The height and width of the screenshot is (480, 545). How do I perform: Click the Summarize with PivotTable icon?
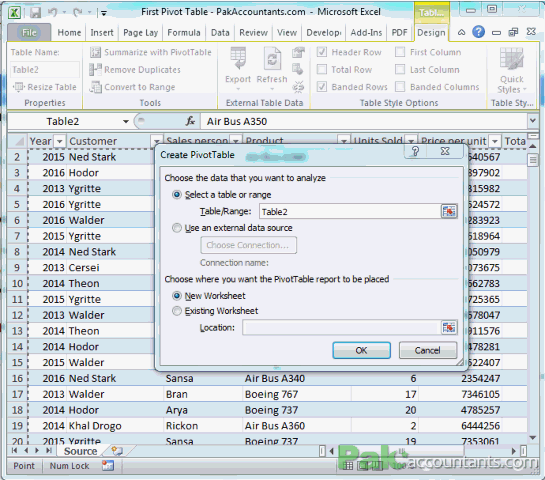pos(95,52)
